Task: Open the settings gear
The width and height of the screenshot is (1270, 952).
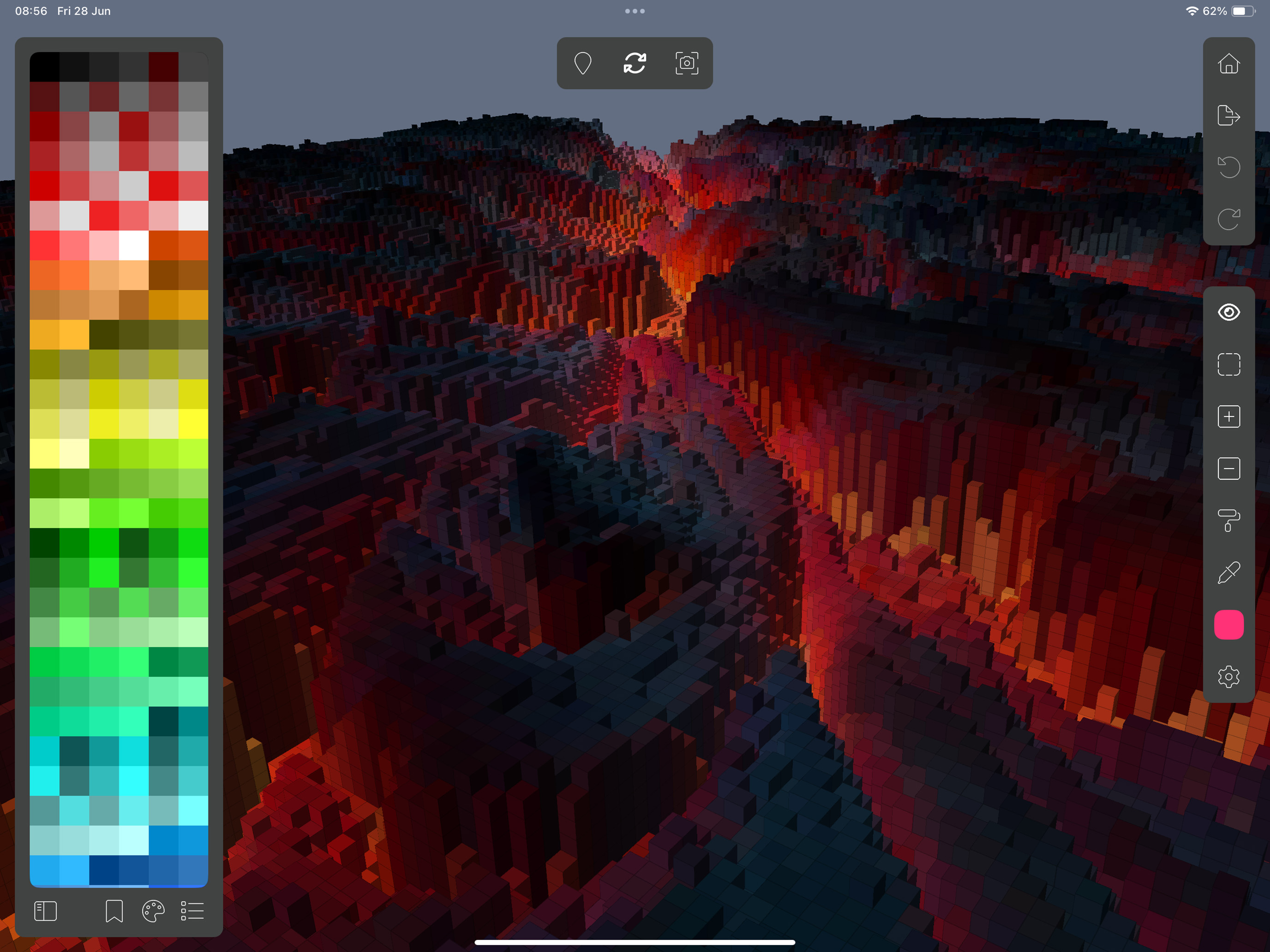Action: 1228,677
